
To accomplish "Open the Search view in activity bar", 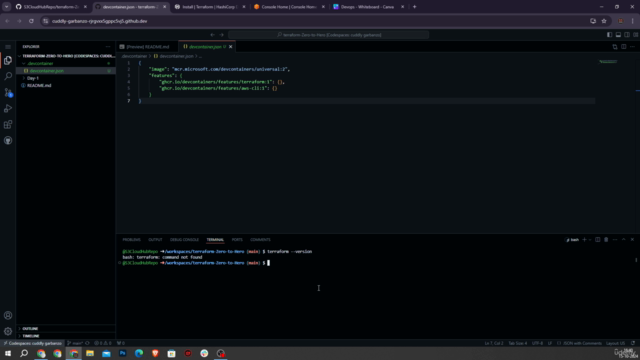I will (8, 76).
